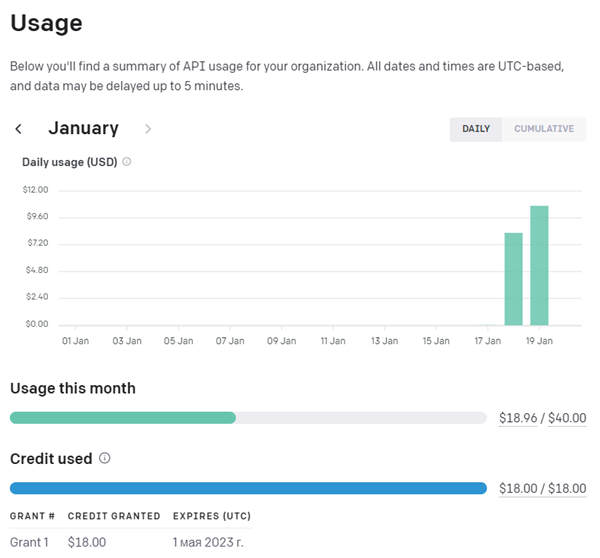Click the 15 Jan date label

(436, 341)
